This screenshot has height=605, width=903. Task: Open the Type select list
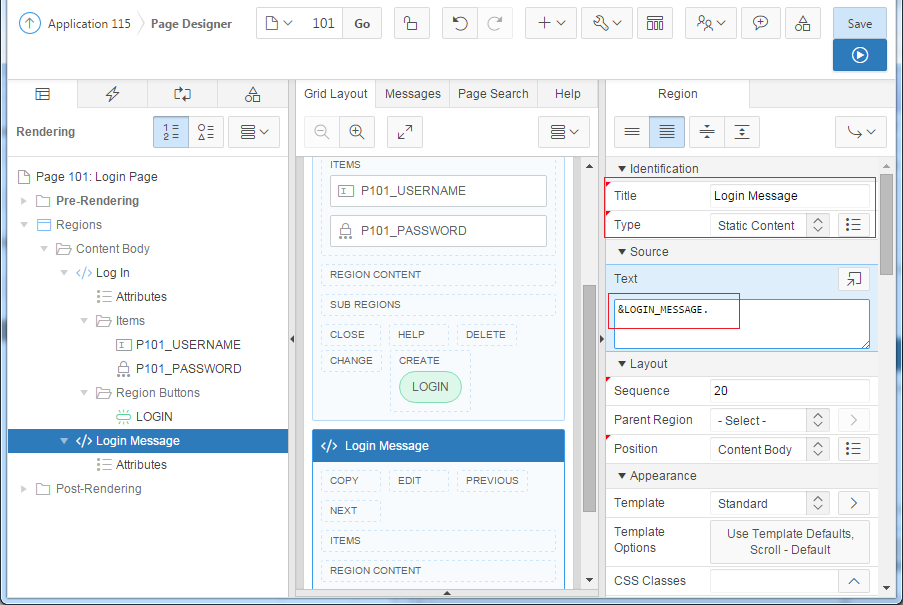[769, 225]
